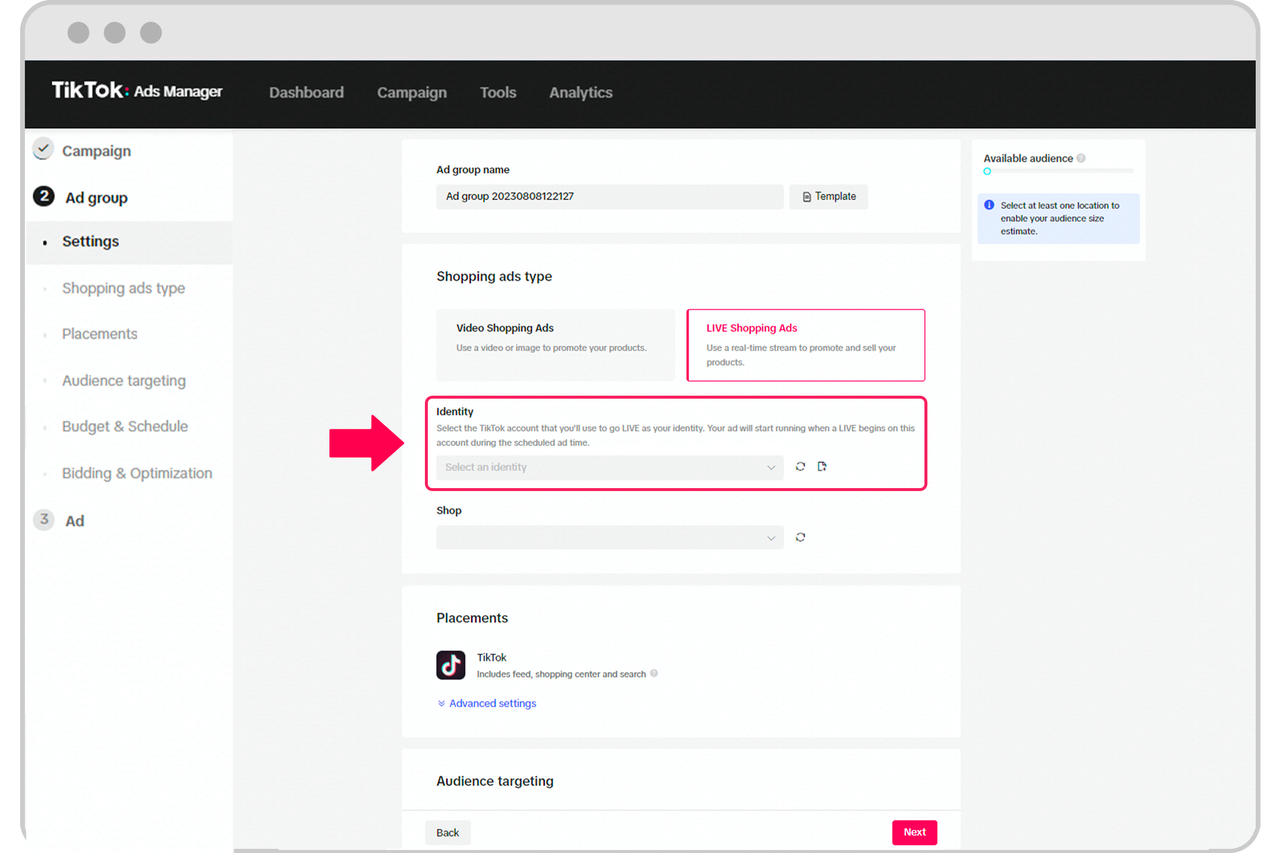Open the Analytics menu
Image resolution: width=1280 pixels, height=853 pixels.
coord(580,92)
